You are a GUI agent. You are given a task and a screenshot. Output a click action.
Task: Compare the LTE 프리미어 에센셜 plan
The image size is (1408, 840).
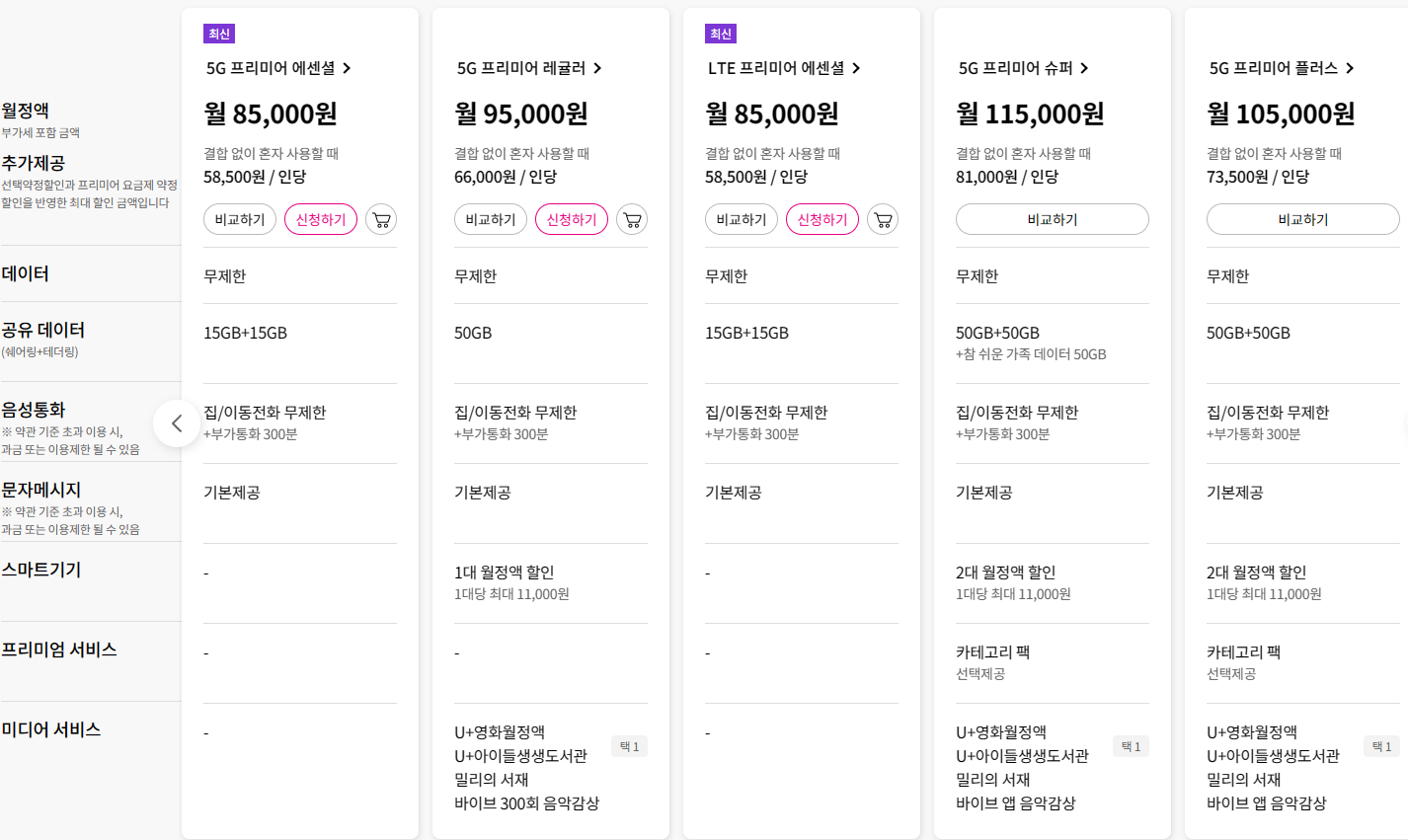[x=742, y=219]
